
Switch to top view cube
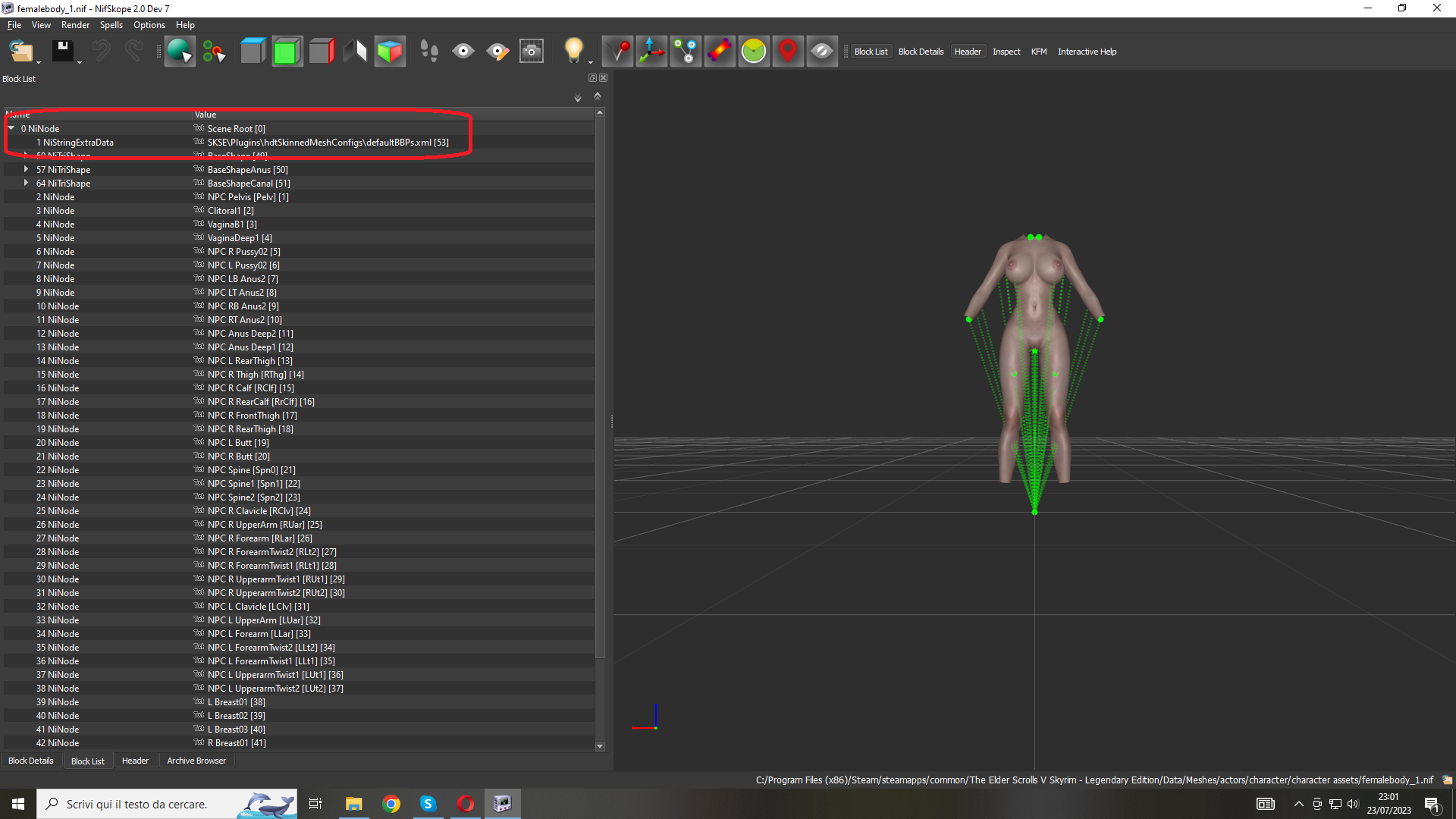pyautogui.click(x=253, y=52)
